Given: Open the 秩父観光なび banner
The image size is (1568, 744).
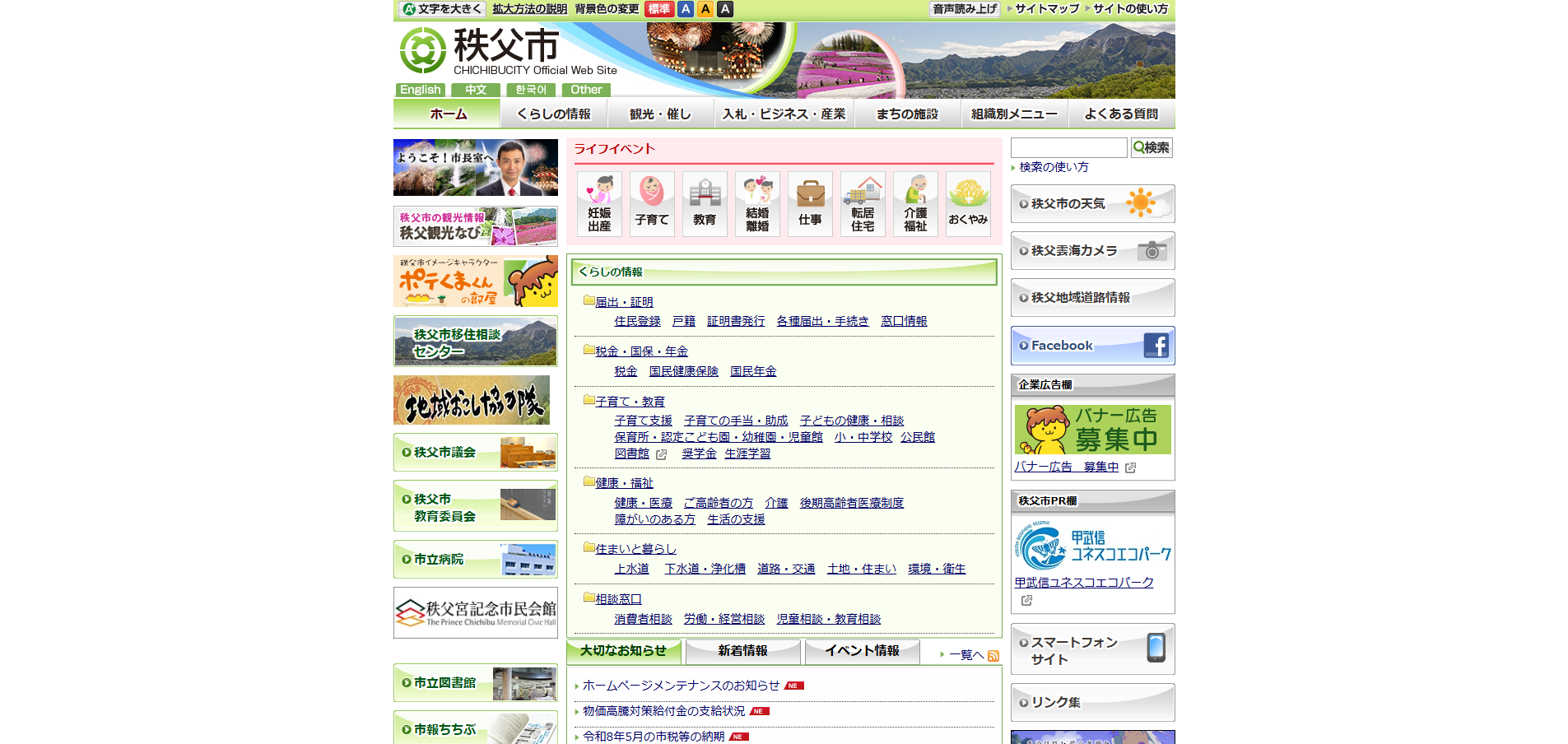Looking at the screenshot, I should point(476,226).
